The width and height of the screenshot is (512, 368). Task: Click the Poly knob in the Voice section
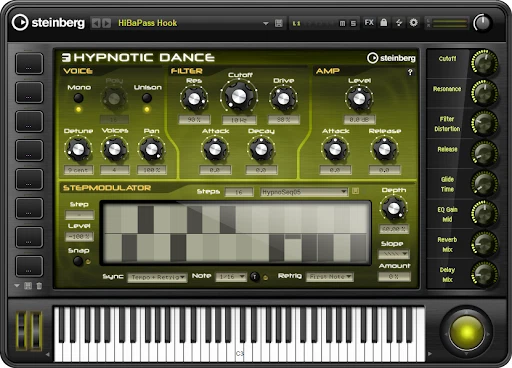click(x=114, y=98)
